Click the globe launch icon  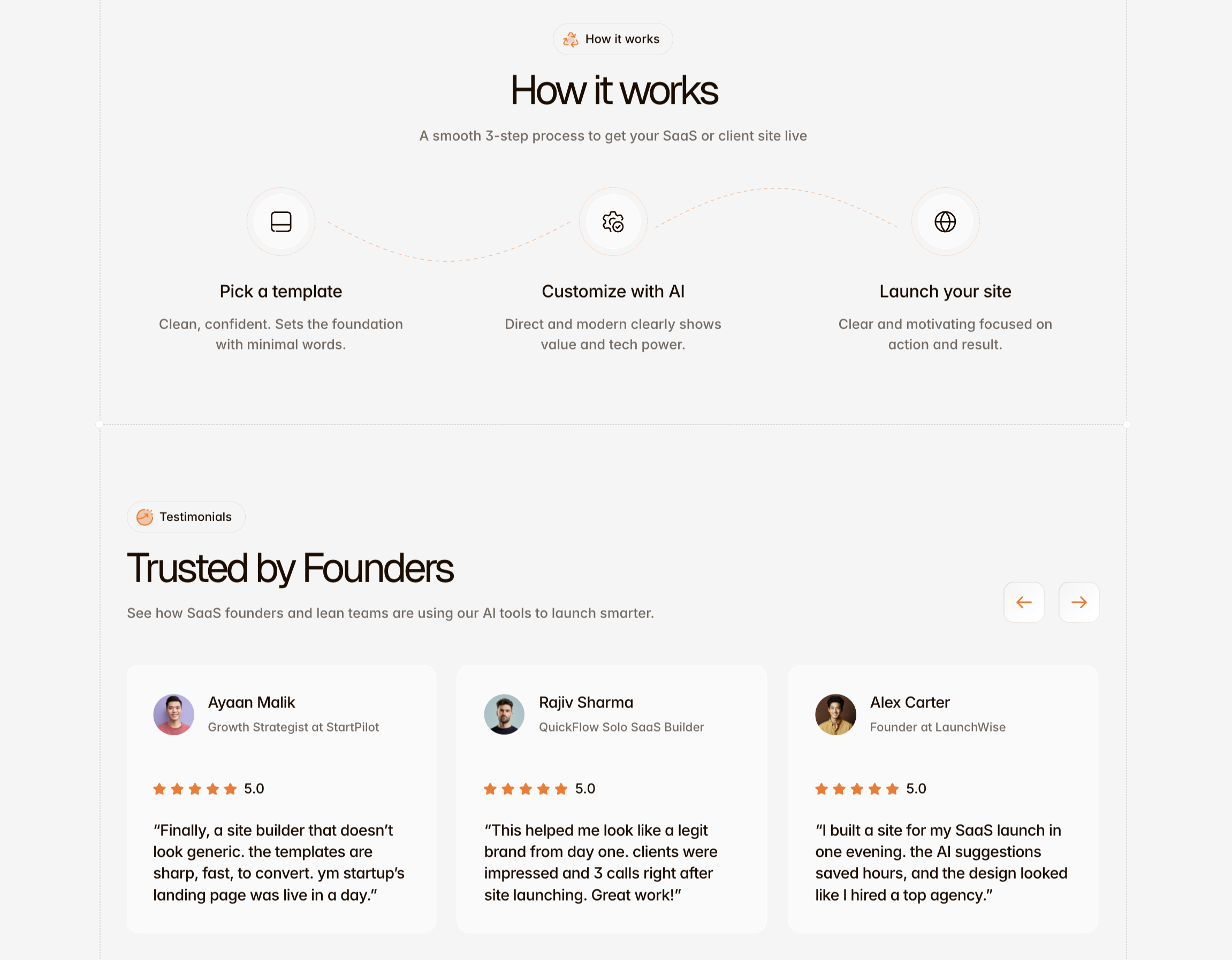click(945, 222)
